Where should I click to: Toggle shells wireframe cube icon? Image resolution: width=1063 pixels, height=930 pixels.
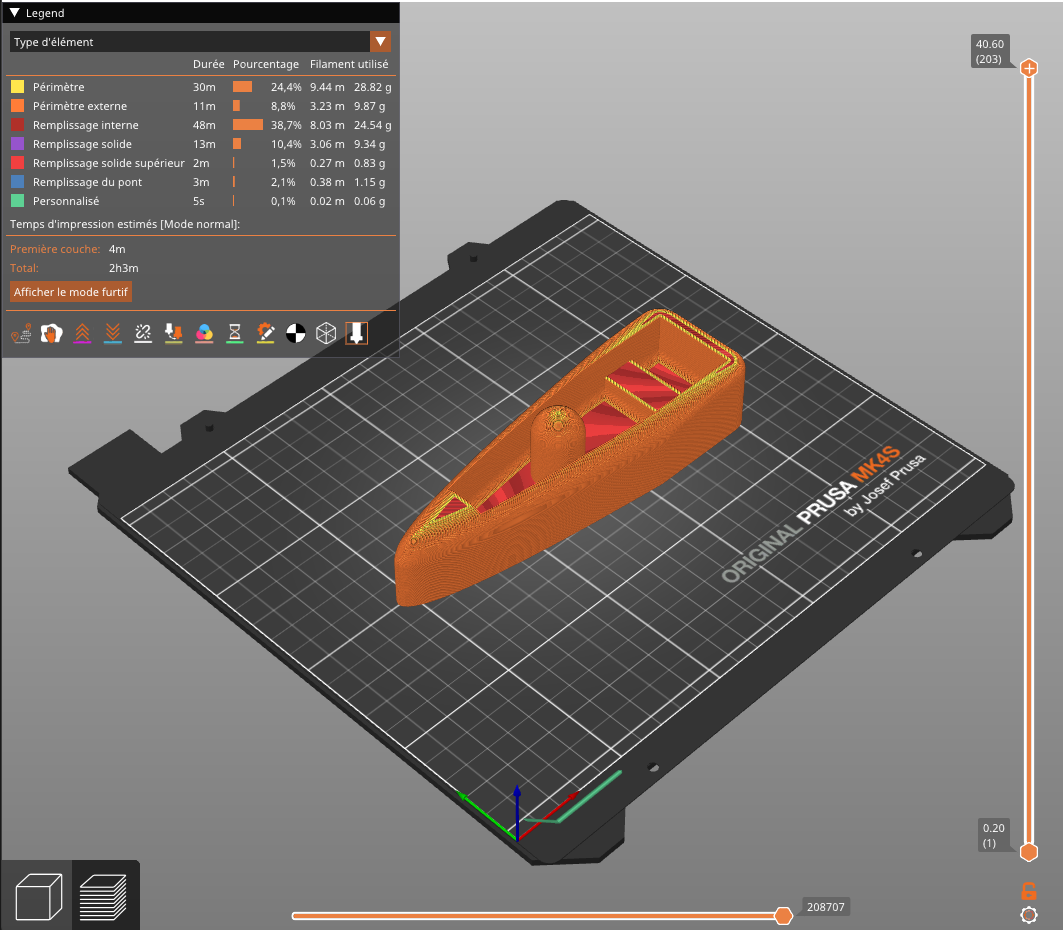tap(326, 334)
